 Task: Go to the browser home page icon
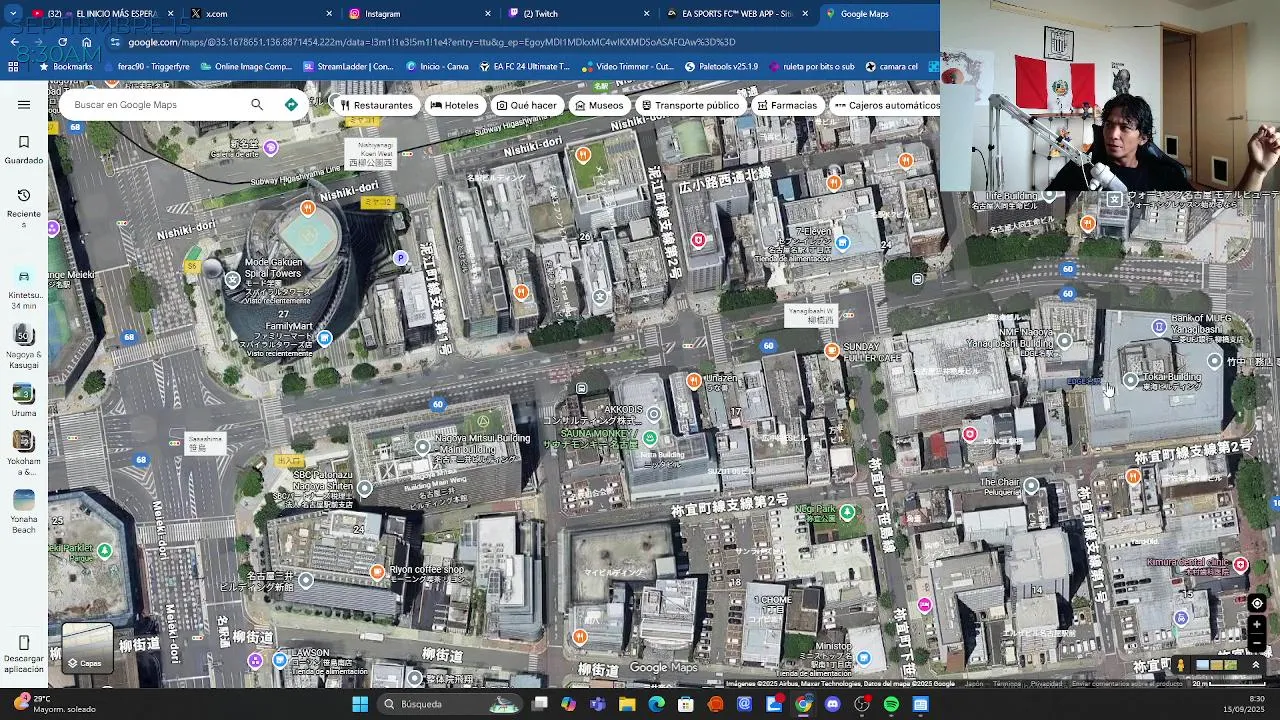click(x=87, y=42)
